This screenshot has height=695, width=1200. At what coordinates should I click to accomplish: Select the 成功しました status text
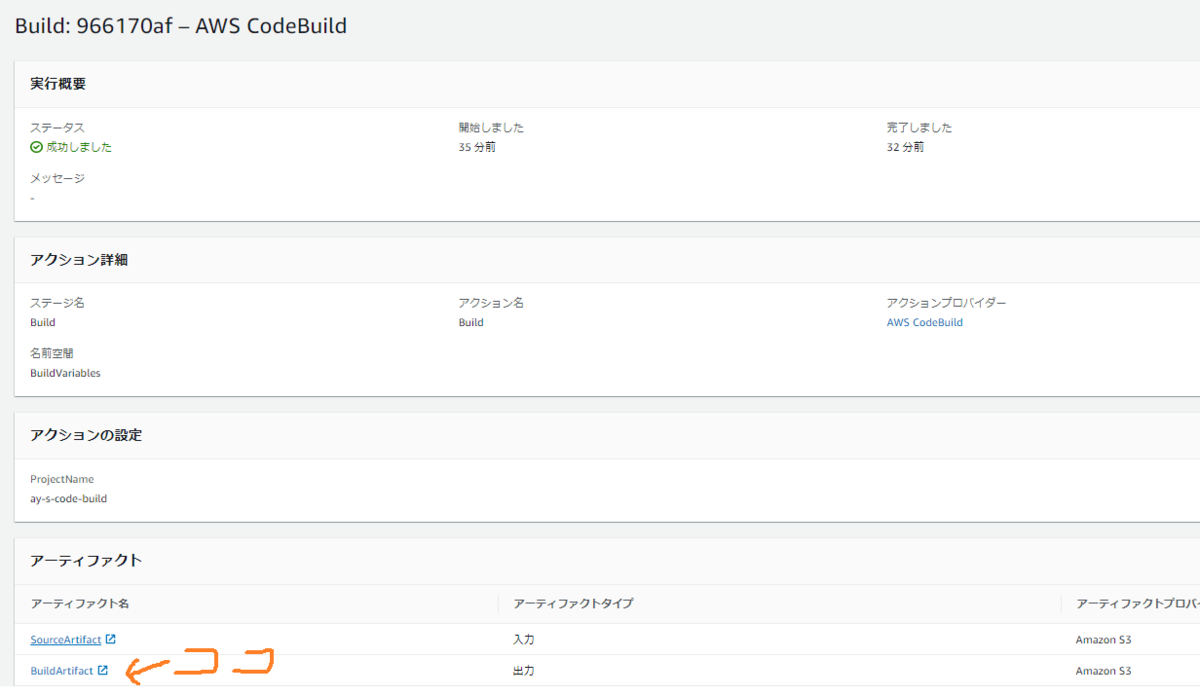tap(79, 147)
